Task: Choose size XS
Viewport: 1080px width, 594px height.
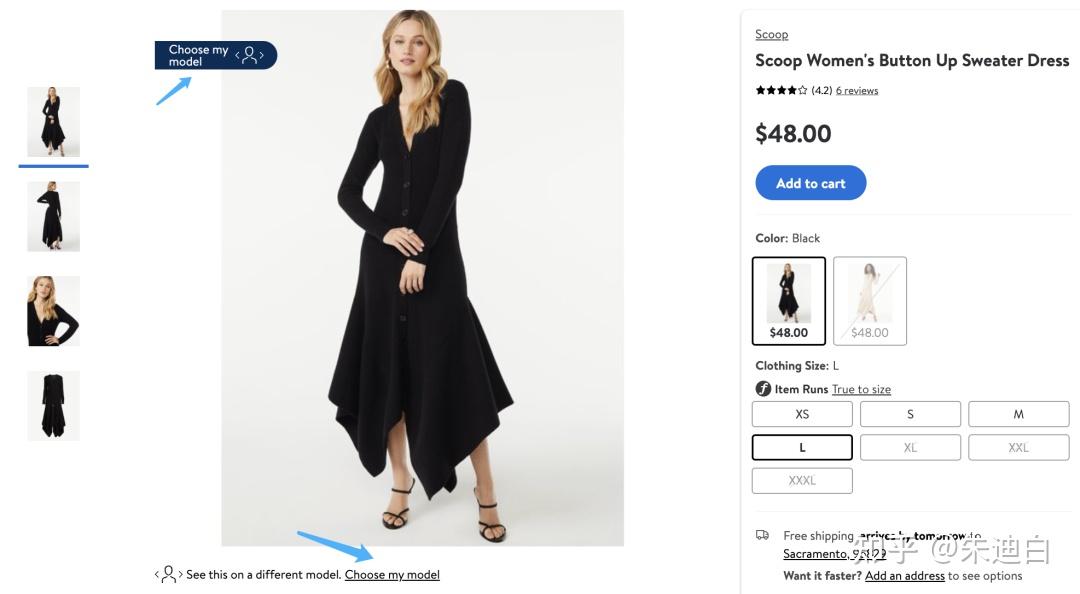Action: (x=802, y=414)
